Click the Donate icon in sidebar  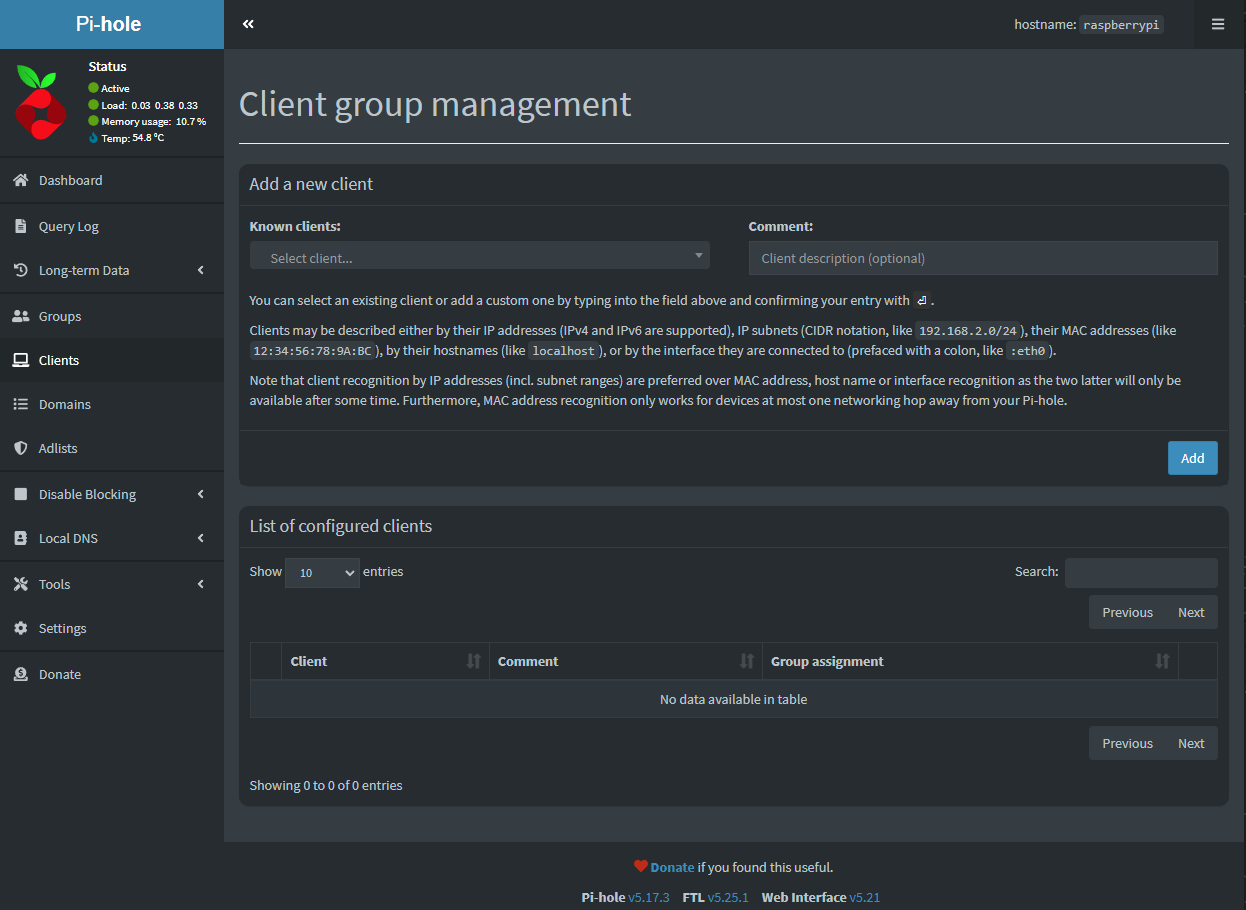point(20,674)
